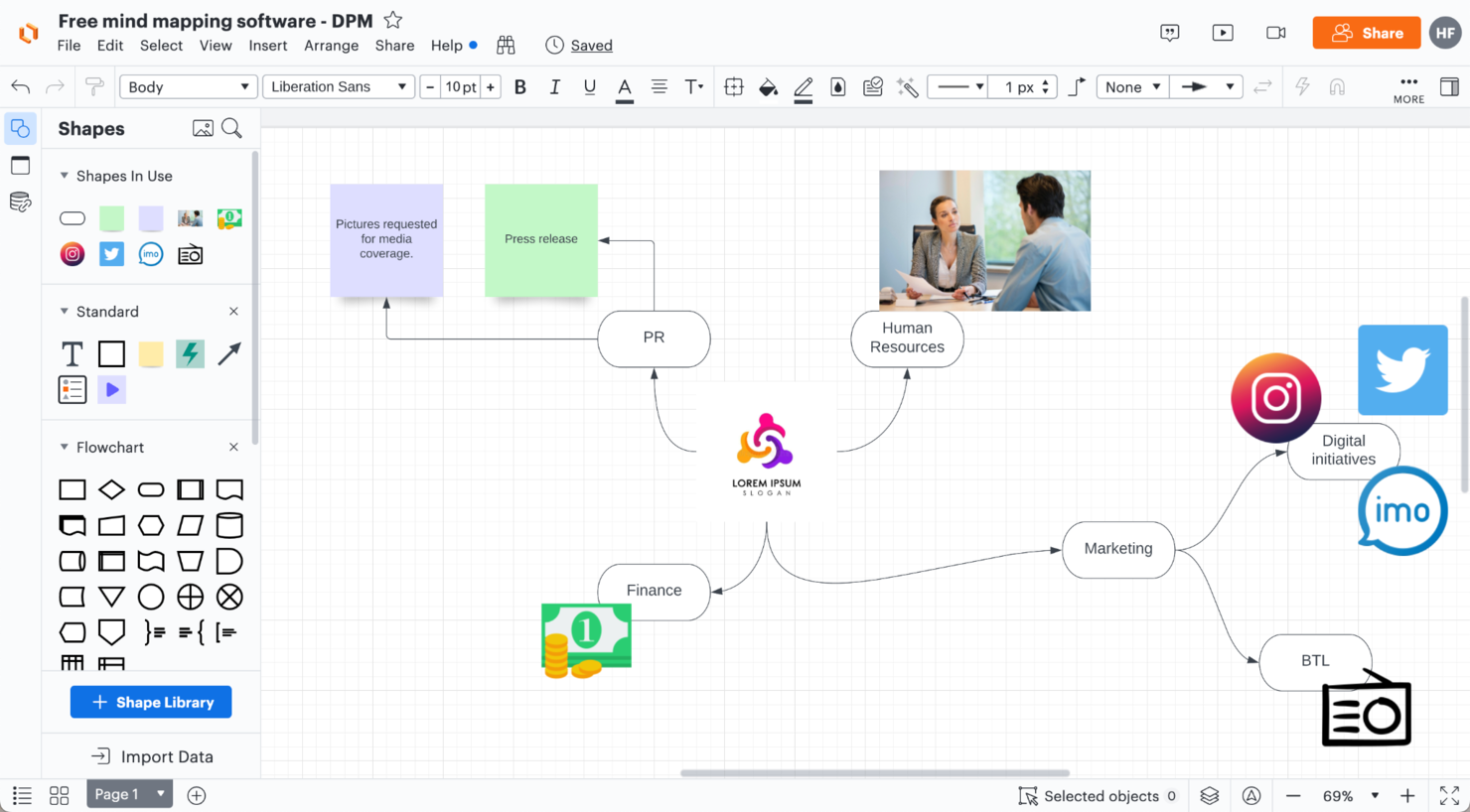Screen dimensions: 1470x812
Task: Click the line width stepper arrows
Action: point(1045,87)
